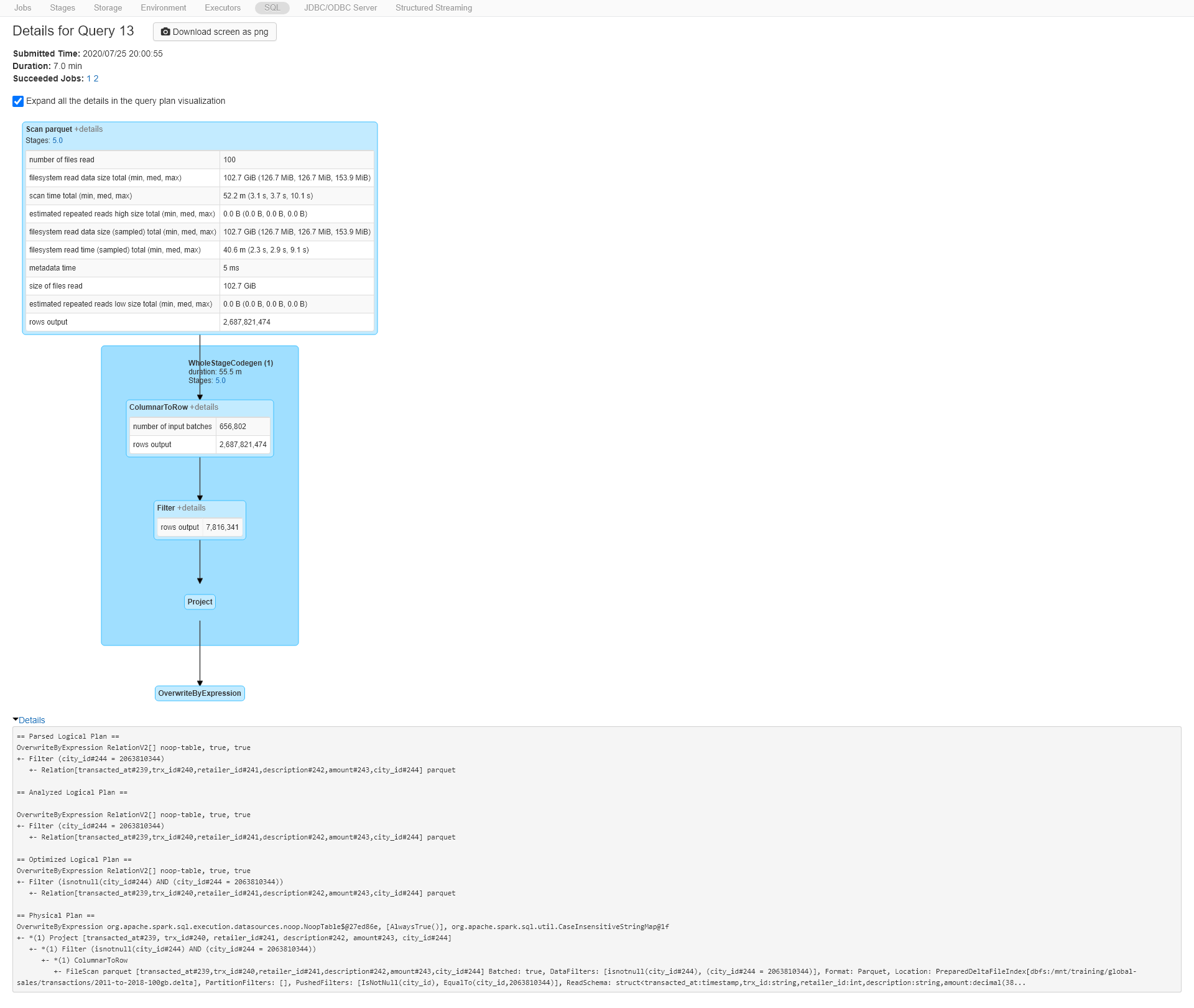Click the OverwriteByExpression node
1194x1008 pixels.
pos(200,693)
